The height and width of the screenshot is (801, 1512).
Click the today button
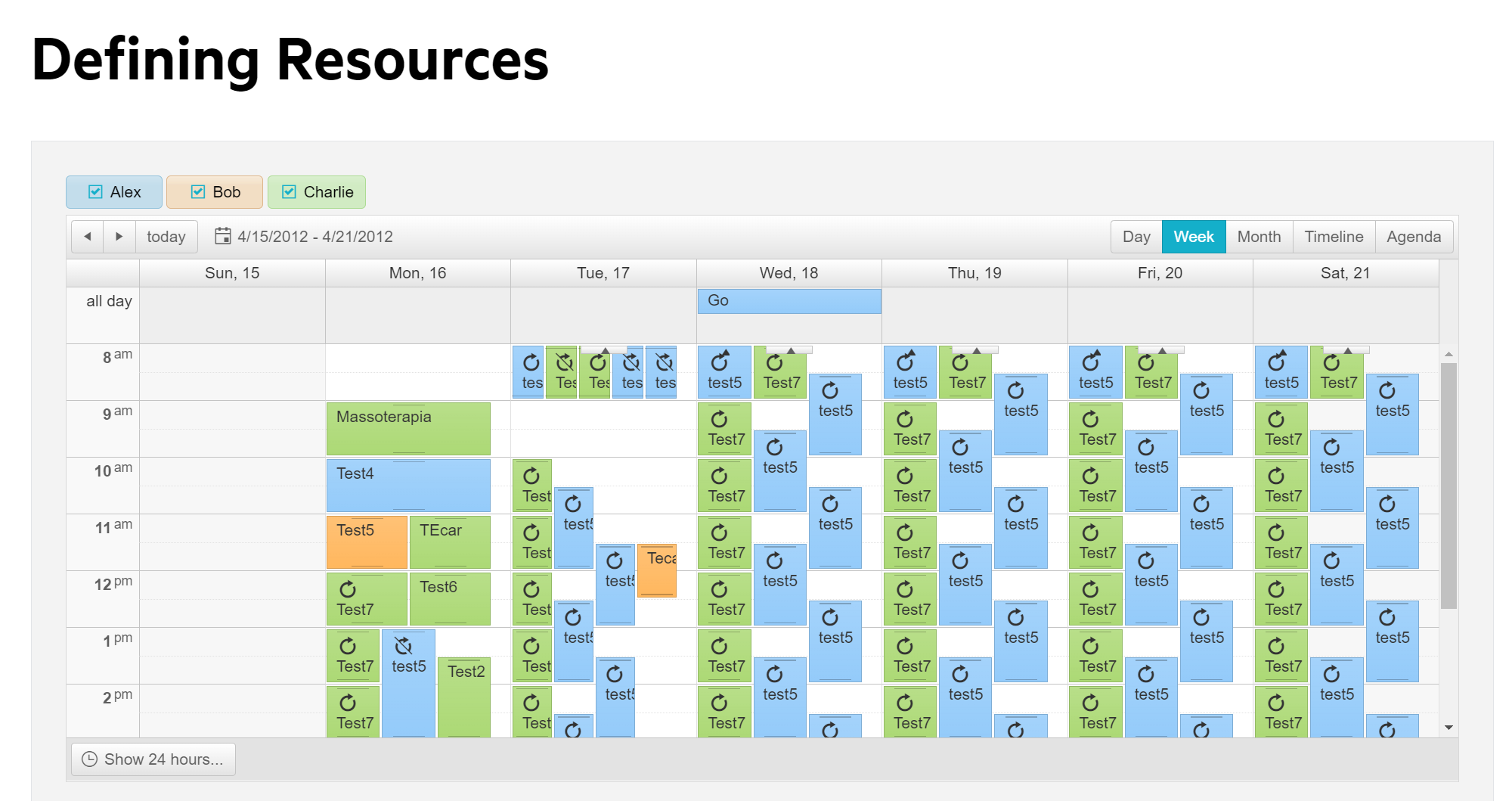coord(166,236)
